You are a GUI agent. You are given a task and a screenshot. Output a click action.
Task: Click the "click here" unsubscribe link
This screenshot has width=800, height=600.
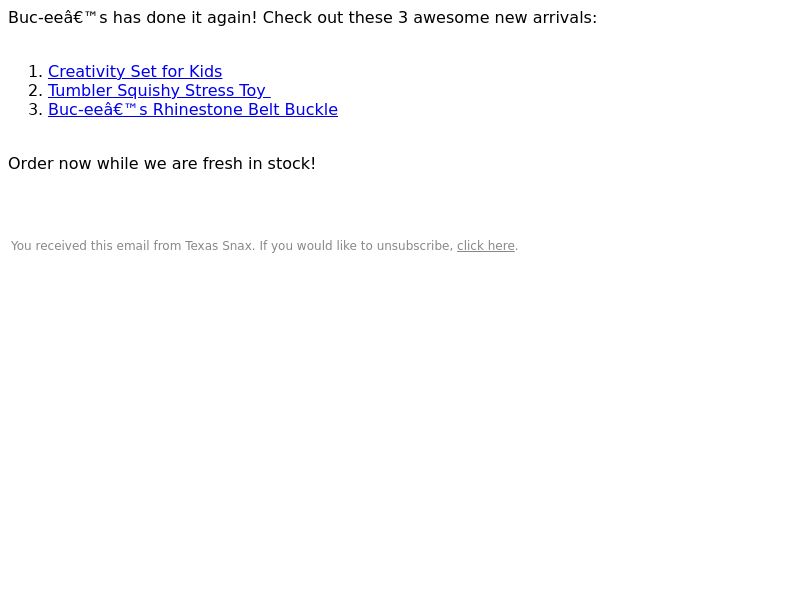(x=486, y=246)
